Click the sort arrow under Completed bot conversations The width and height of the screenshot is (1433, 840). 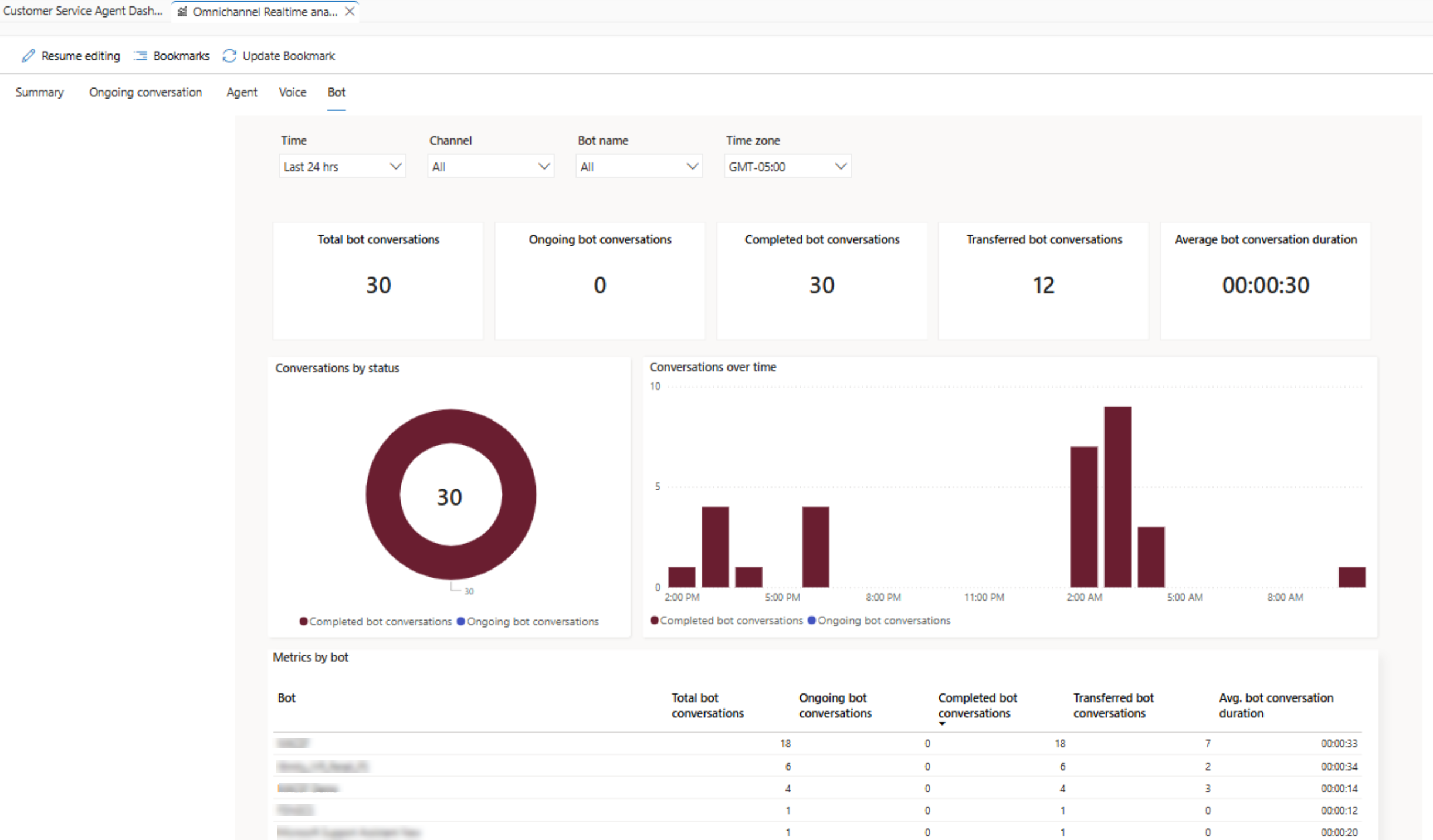pyautogui.click(x=942, y=724)
